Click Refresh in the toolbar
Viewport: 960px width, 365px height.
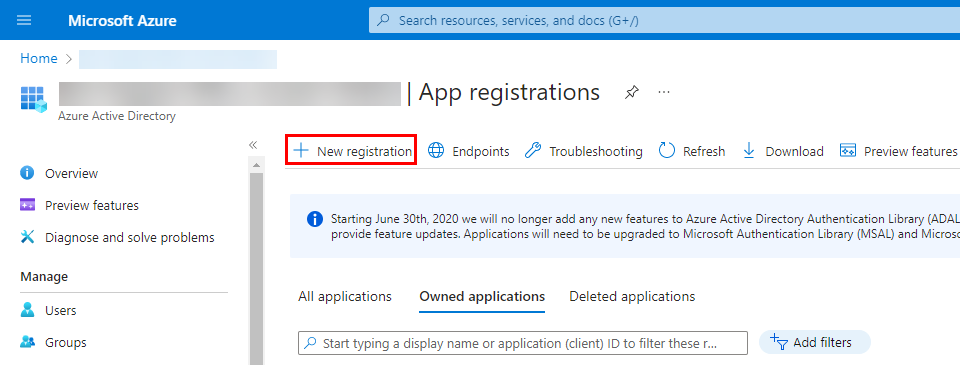coord(692,151)
